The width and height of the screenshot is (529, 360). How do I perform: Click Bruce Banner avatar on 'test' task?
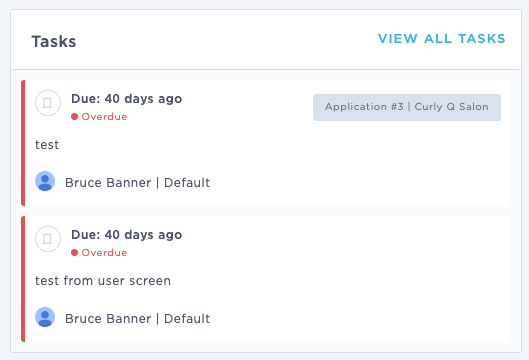coord(45,181)
